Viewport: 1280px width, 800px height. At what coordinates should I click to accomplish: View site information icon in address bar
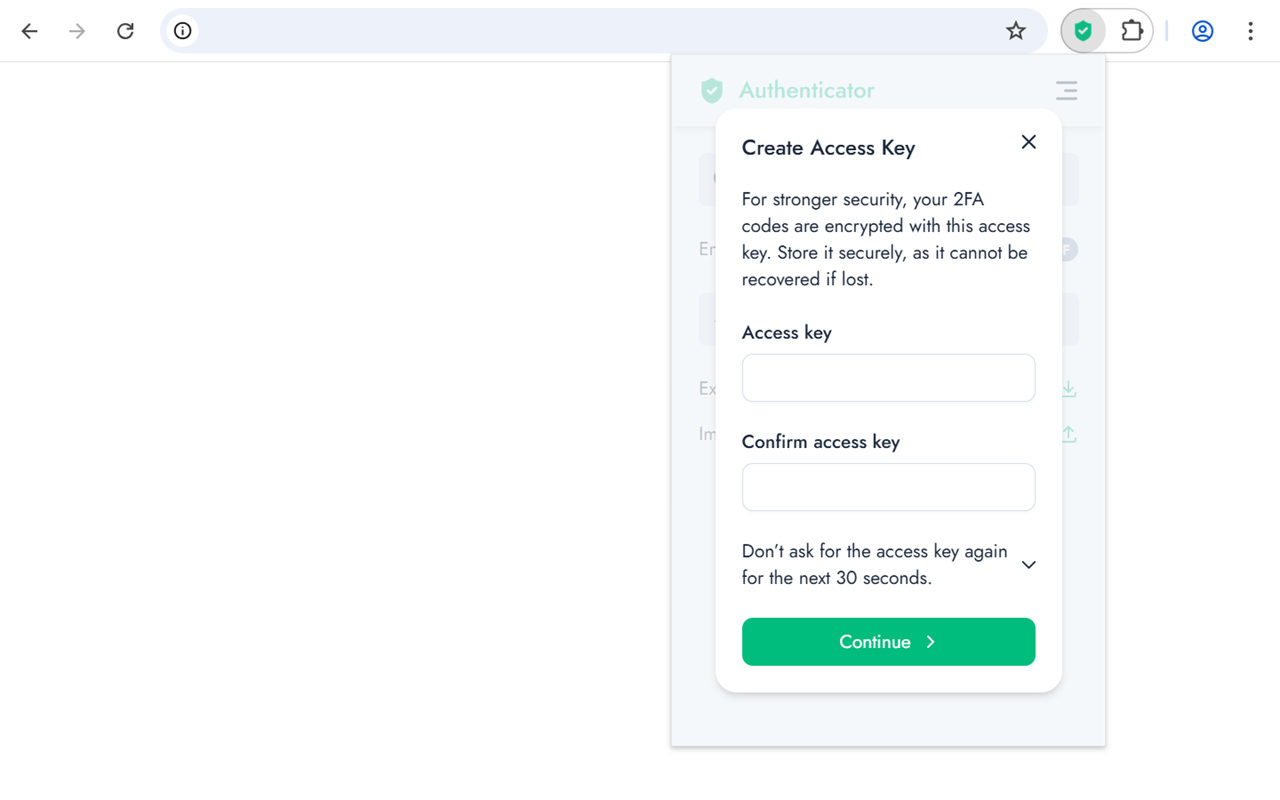coord(183,31)
